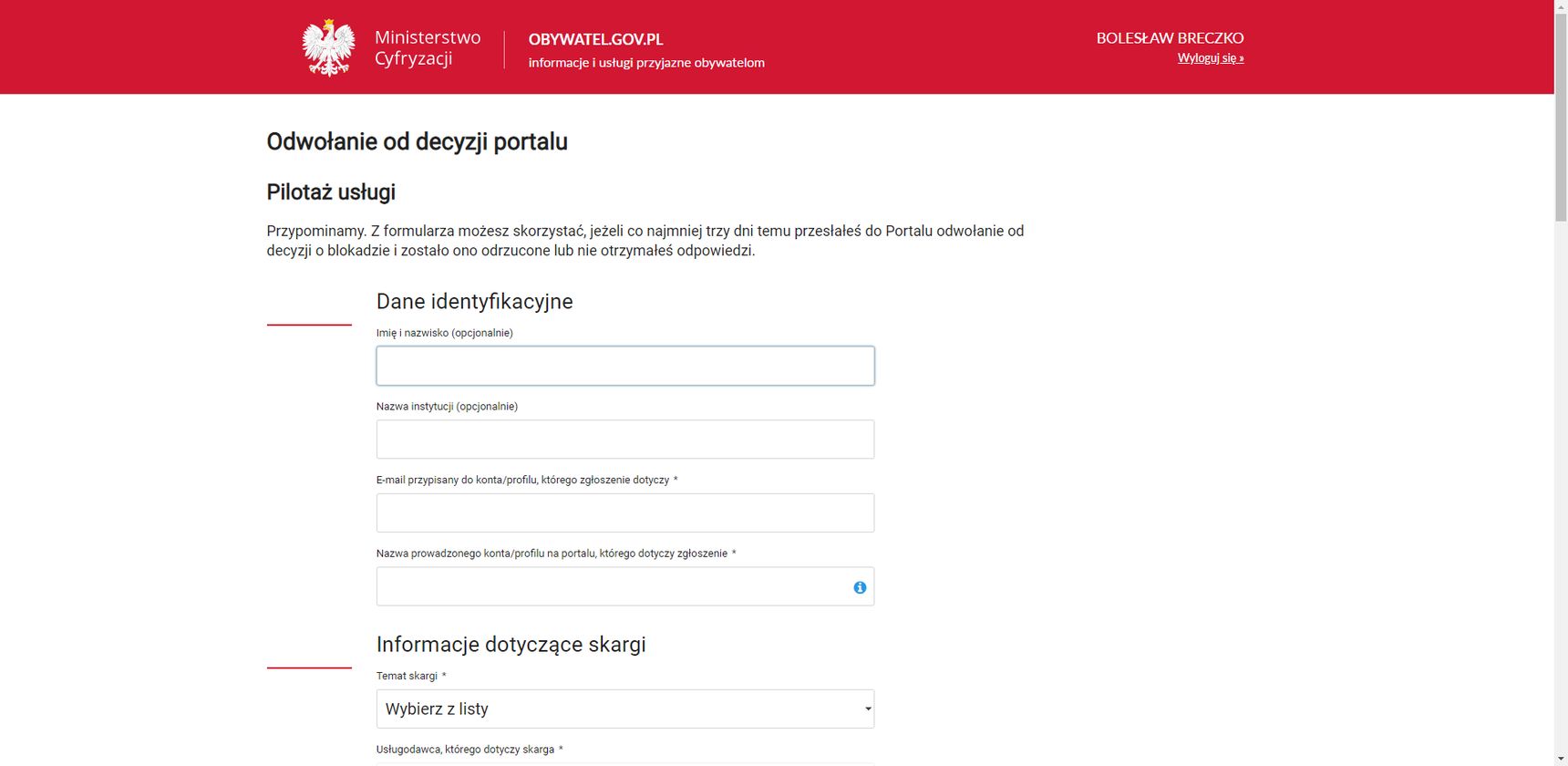Open the Ministerstwo Cyfryzacji header link
Image resolution: width=1568 pixels, height=766 pixels.
[428, 48]
